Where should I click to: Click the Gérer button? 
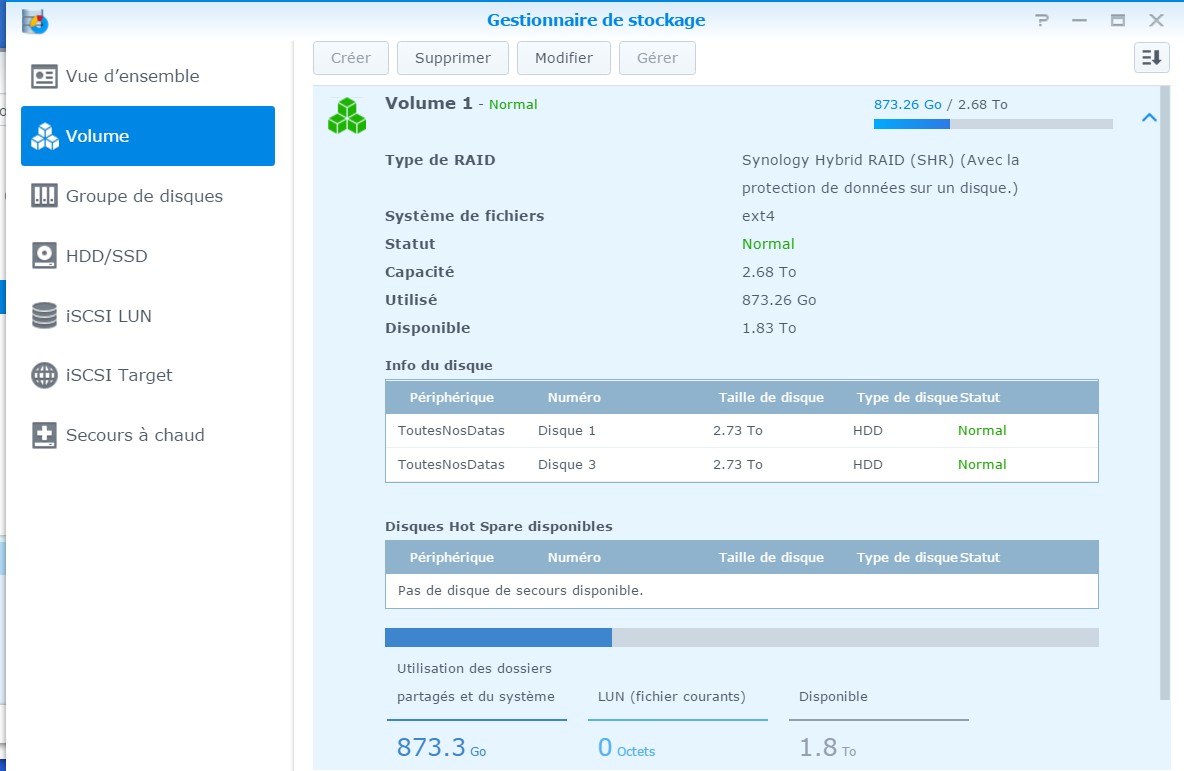click(657, 58)
